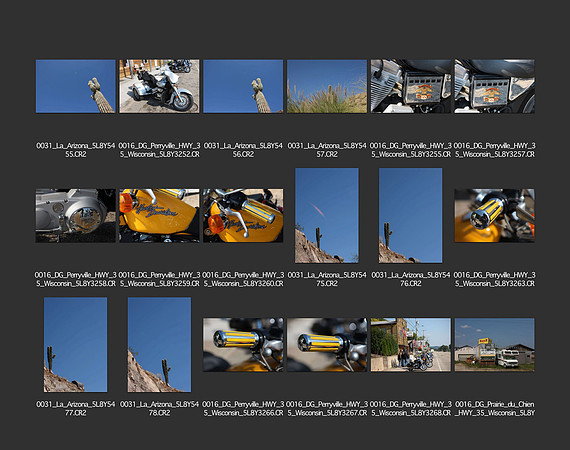Open the white trike motorcycle thumbnail SL8Y3252

pyautogui.click(x=159, y=86)
